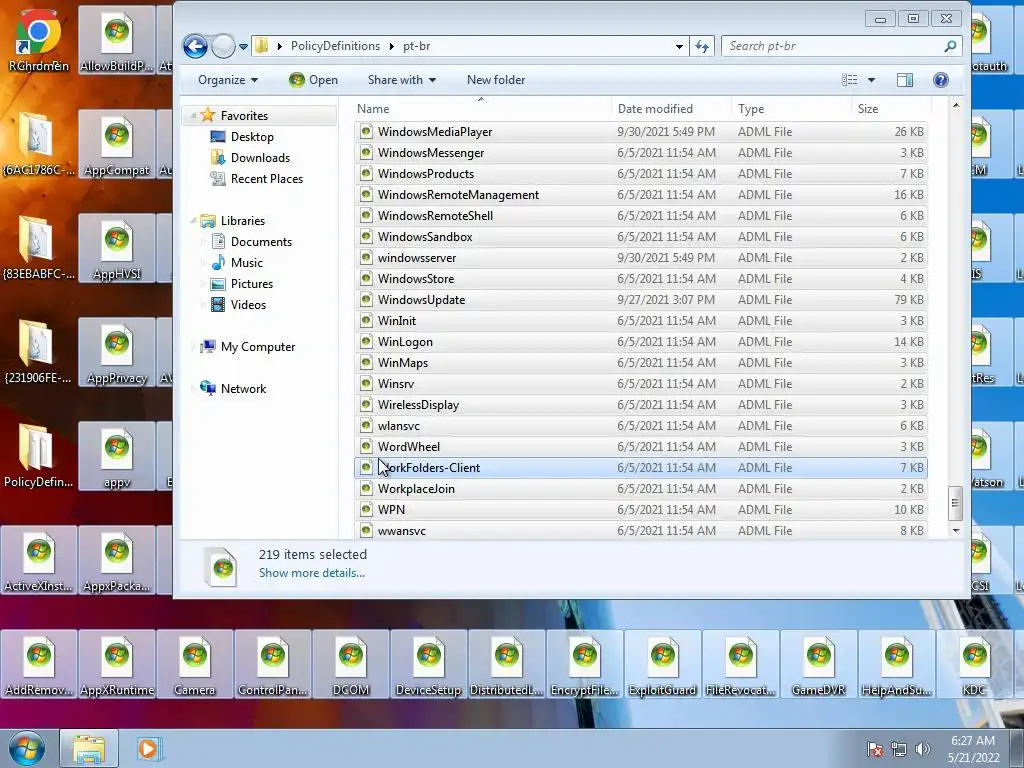Select My Computer in navigation pane
The height and width of the screenshot is (768, 1024).
(x=257, y=347)
